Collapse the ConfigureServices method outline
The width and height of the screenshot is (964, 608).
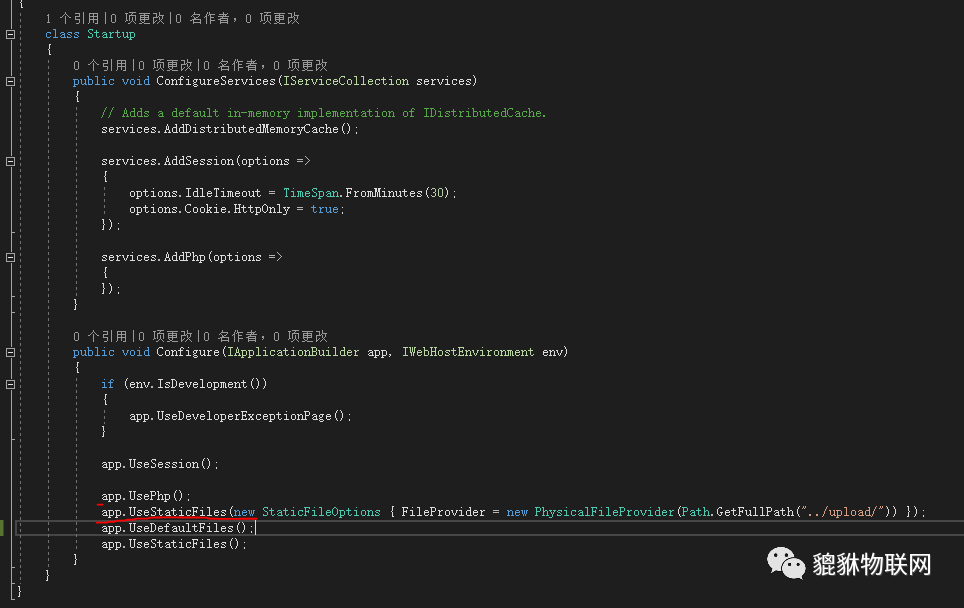(x=10, y=81)
